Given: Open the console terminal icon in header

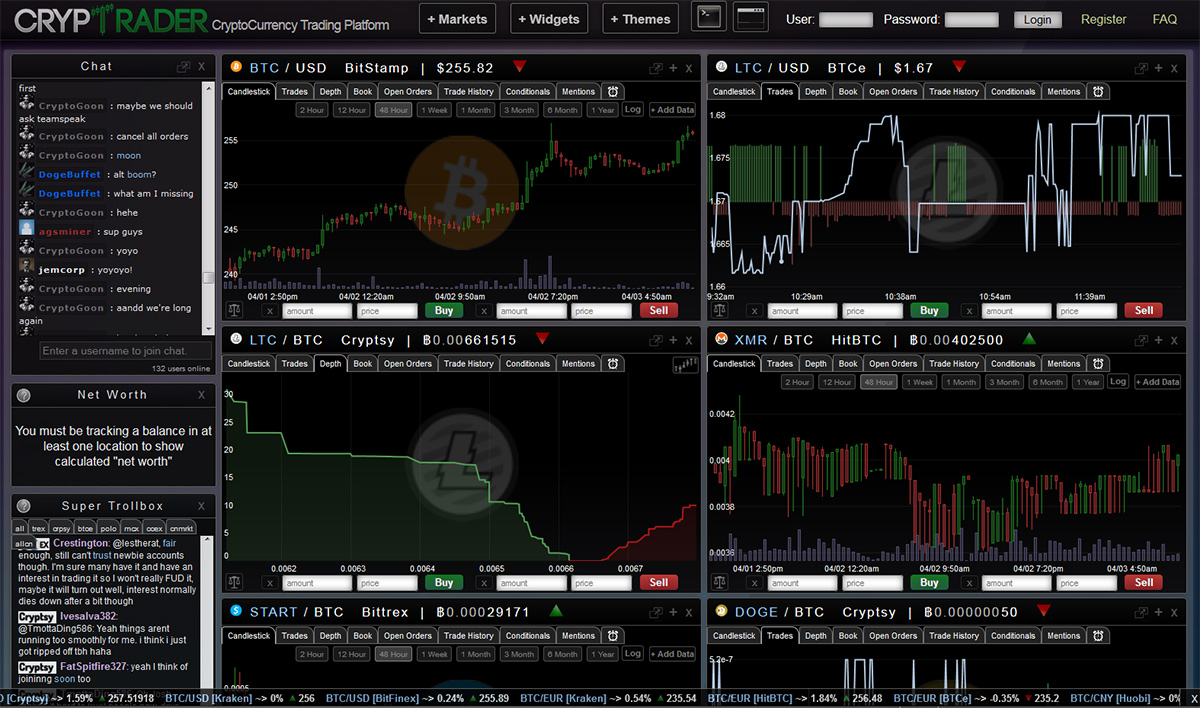Looking at the screenshot, I should [708, 17].
